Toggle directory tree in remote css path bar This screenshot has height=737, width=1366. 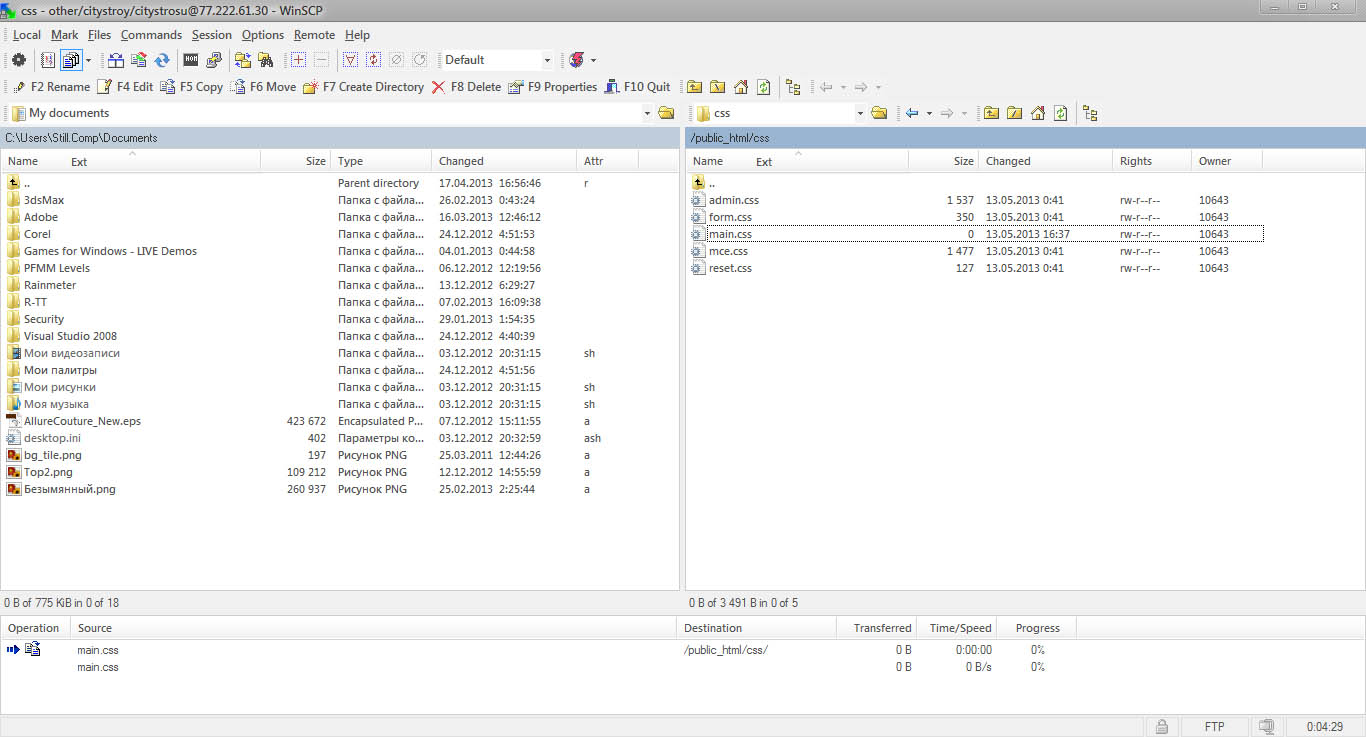point(1090,113)
